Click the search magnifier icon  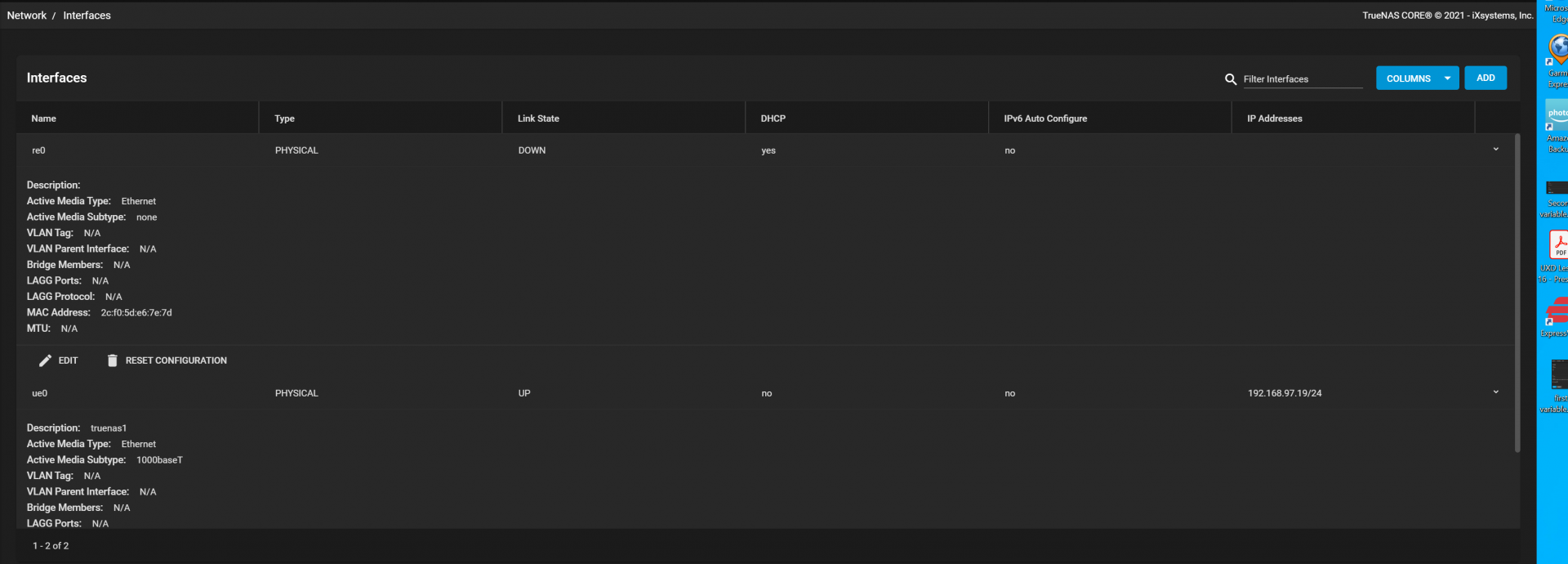[1231, 79]
